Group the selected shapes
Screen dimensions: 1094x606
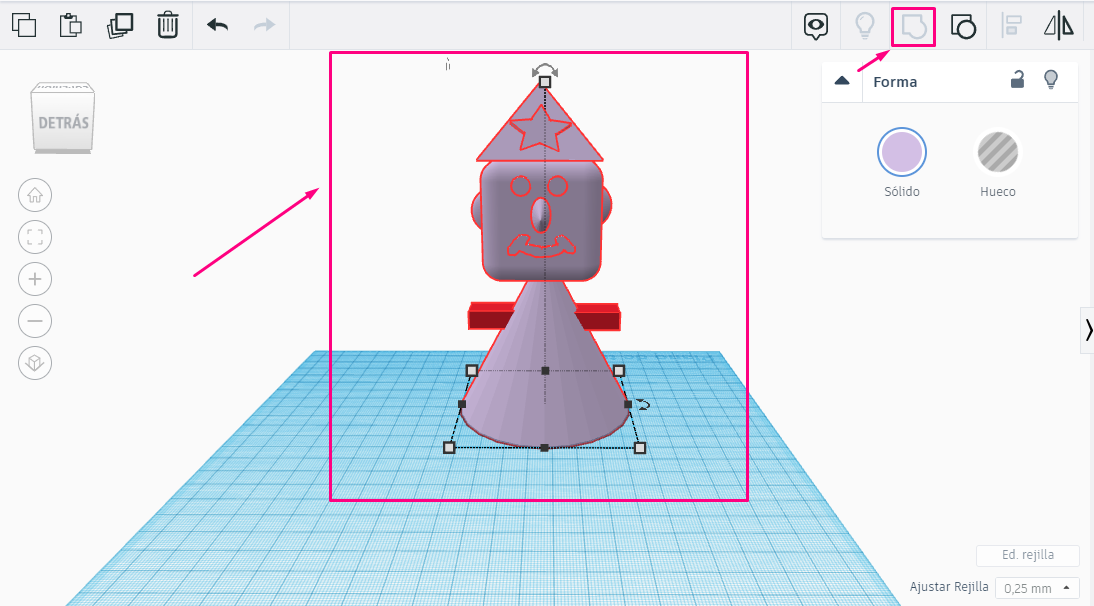[x=913, y=27]
